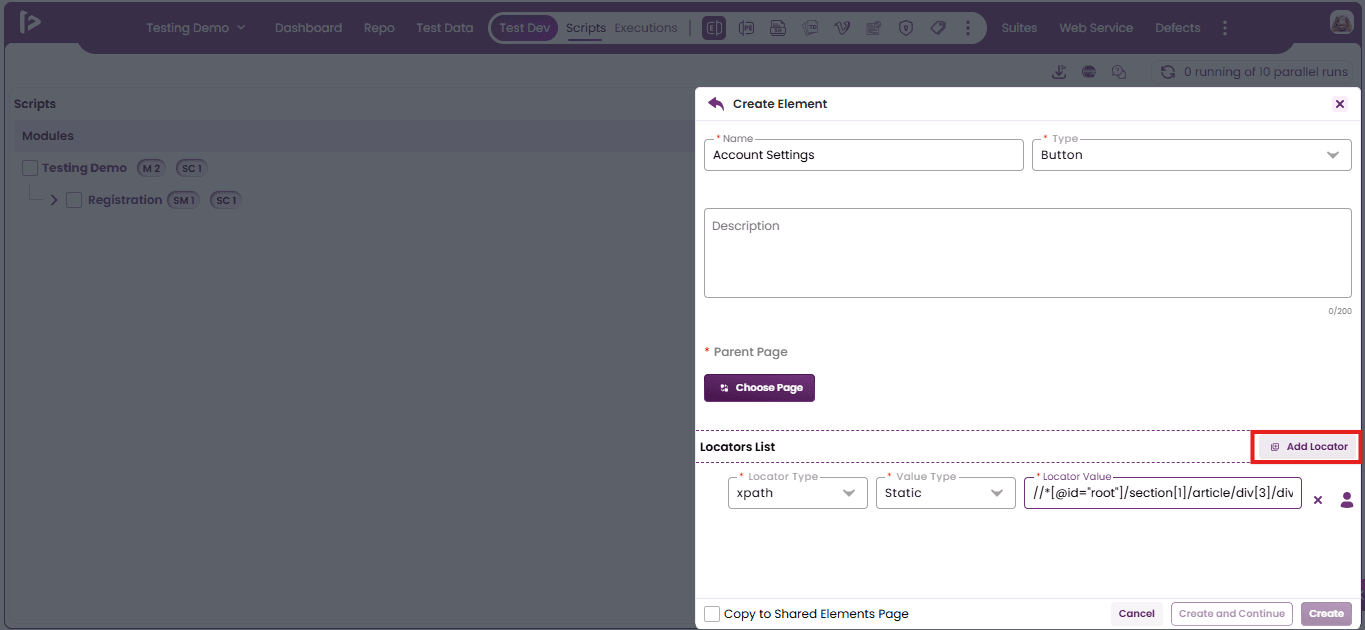Click the SC 1 badge beside Registration
Image resolution: width=1365 pixels, height=630 pixels.
click(226, 200)
